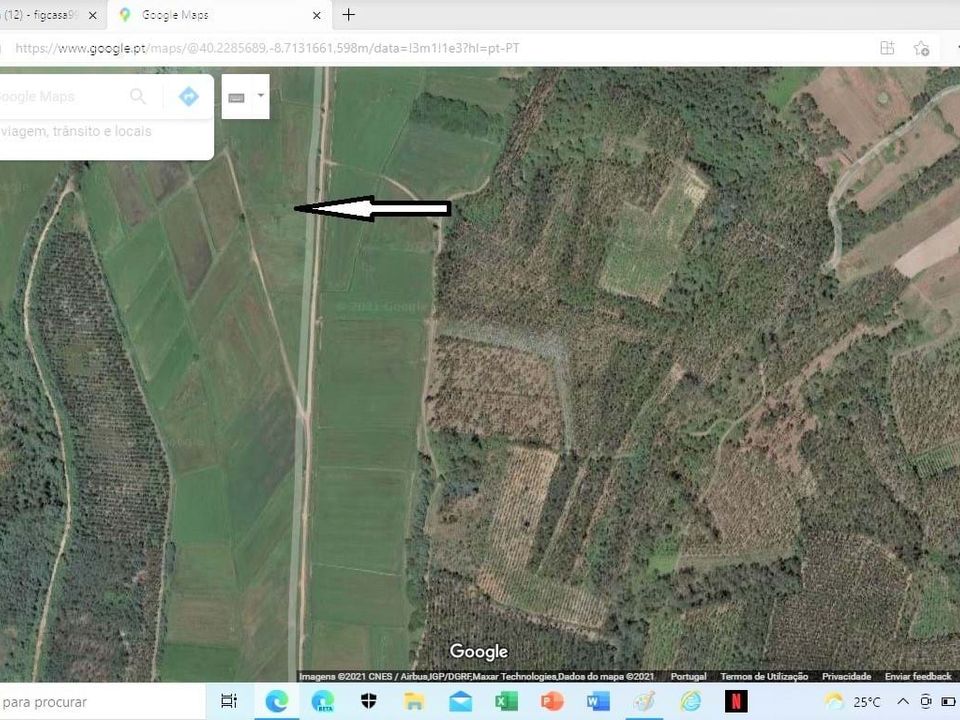Launch Netflix from the taskbar
This screenshot has height=720, width=960.
(x=736, y=701)
